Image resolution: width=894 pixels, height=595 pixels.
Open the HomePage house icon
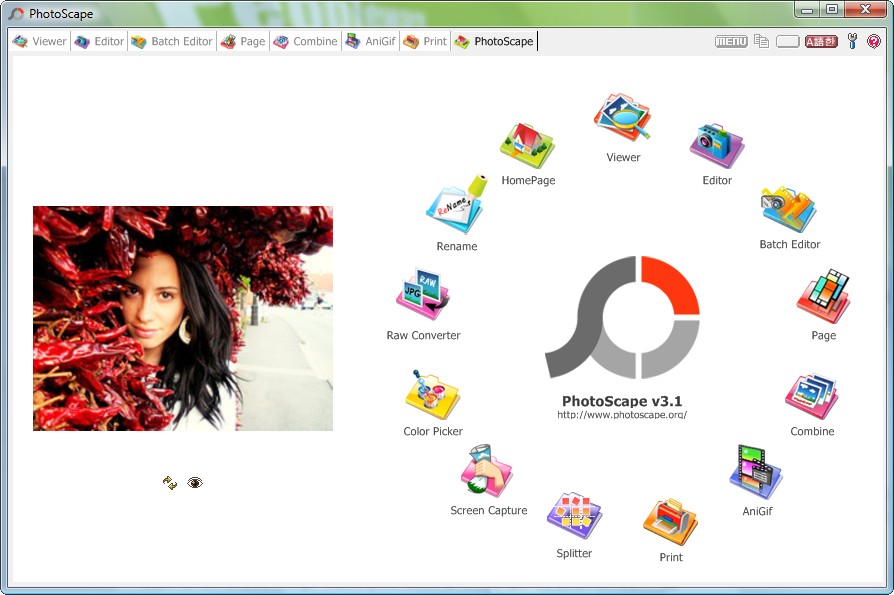(527, 145)
